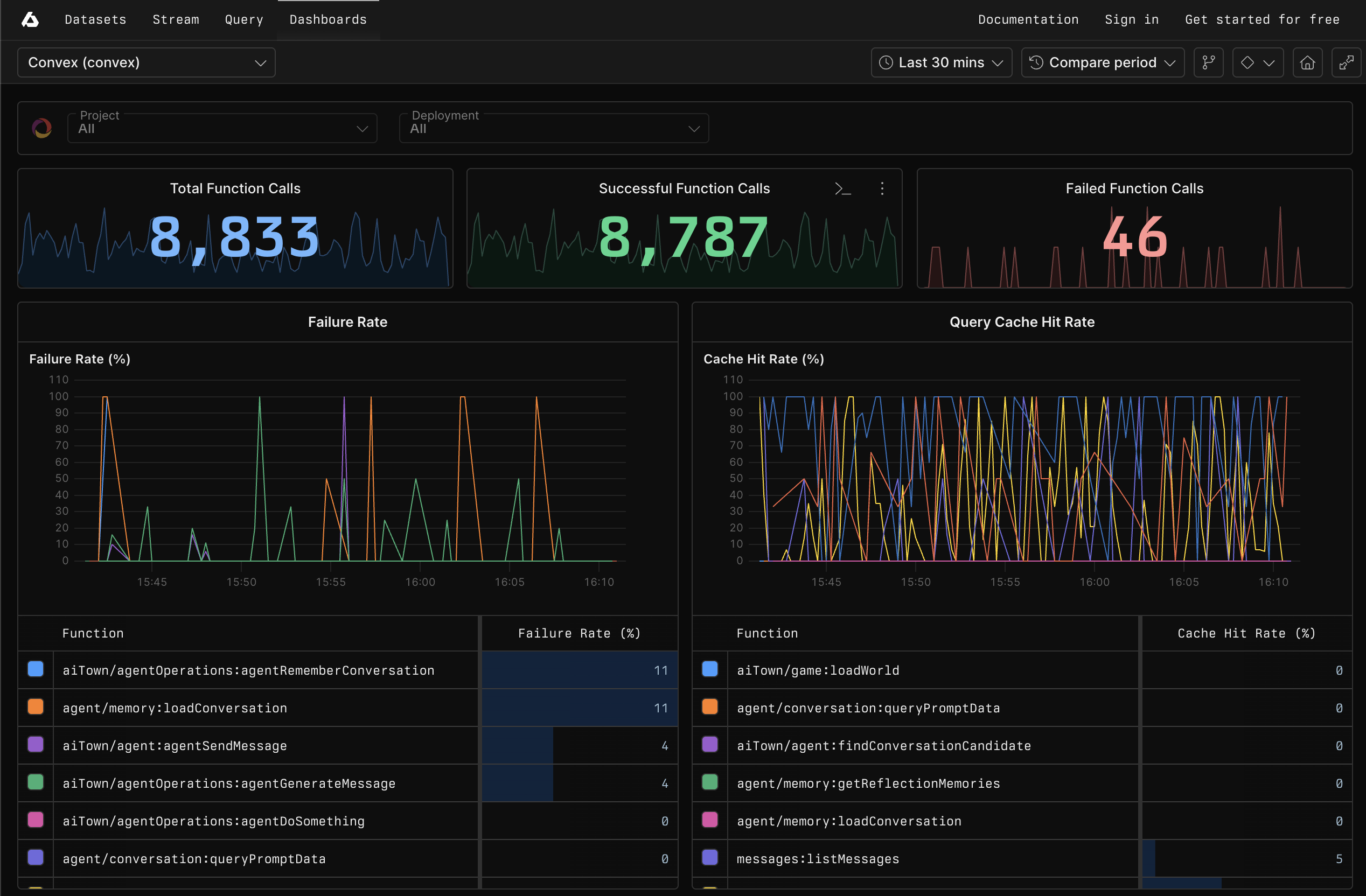
Task: Click the Convex spinner logo icon
Action: click(42, 128)
